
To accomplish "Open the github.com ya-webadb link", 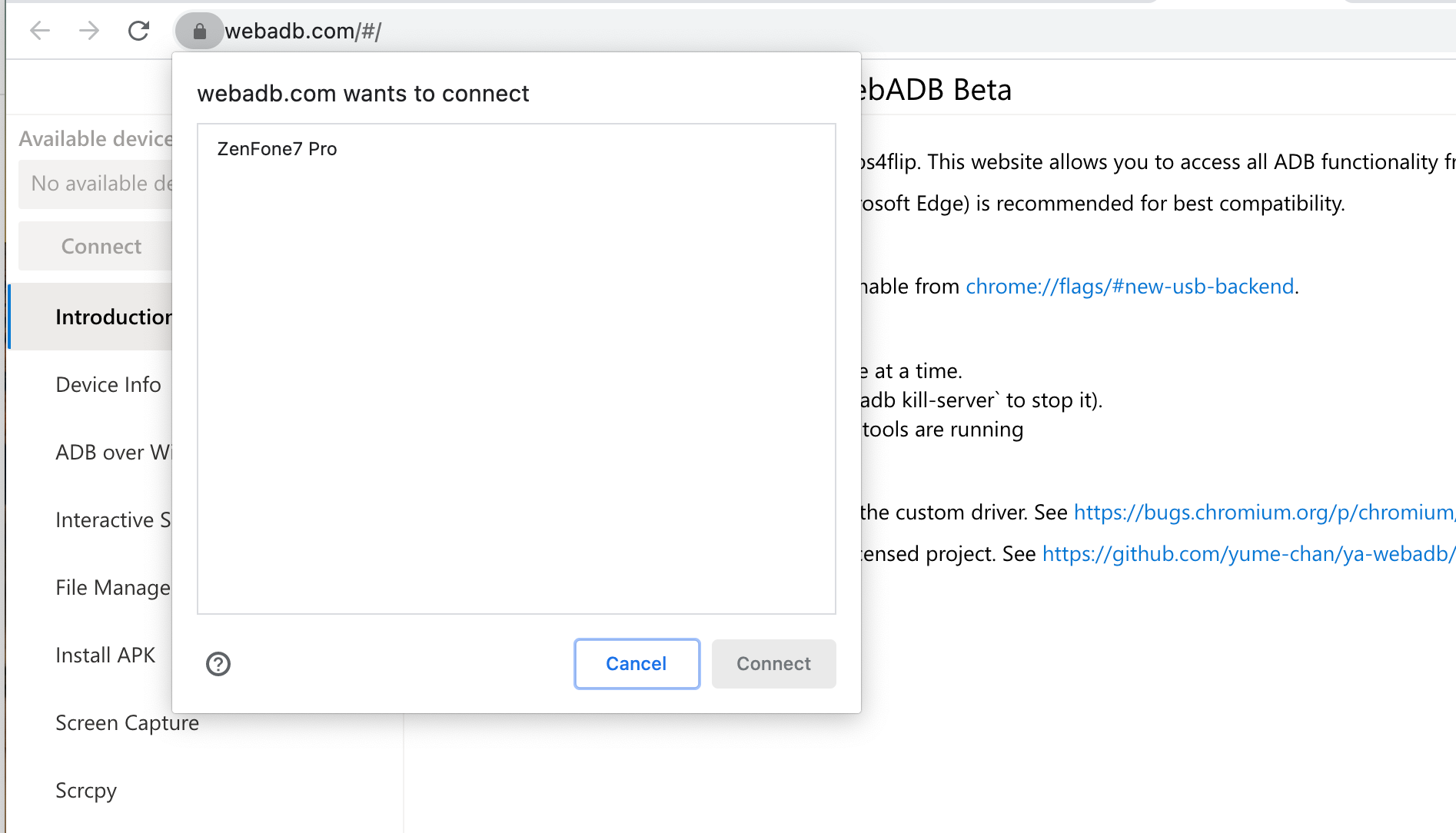I will pyautogui.click(x=1247, y=554).
